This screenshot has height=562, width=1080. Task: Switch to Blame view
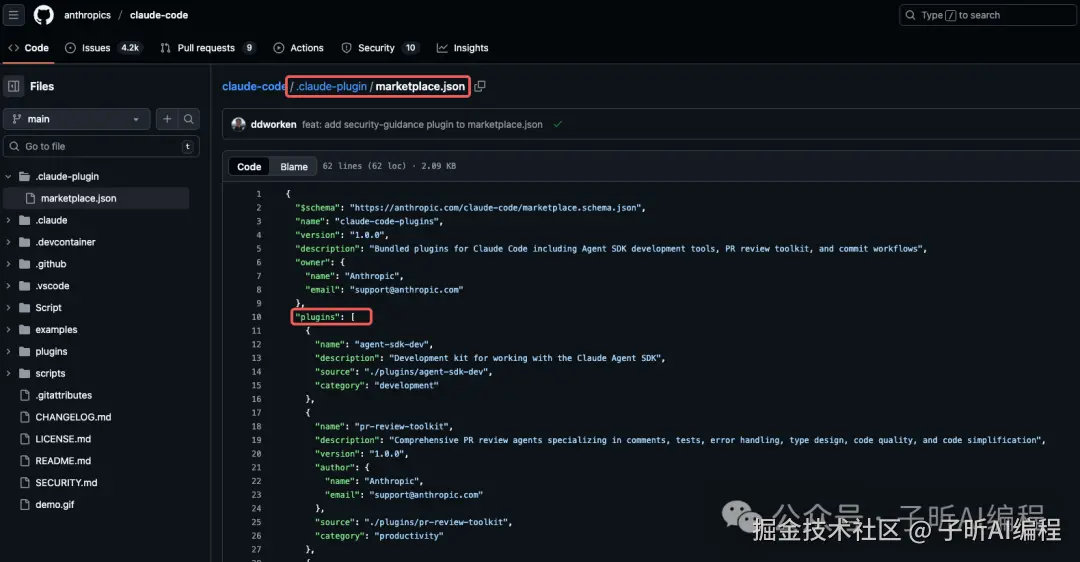294,167
